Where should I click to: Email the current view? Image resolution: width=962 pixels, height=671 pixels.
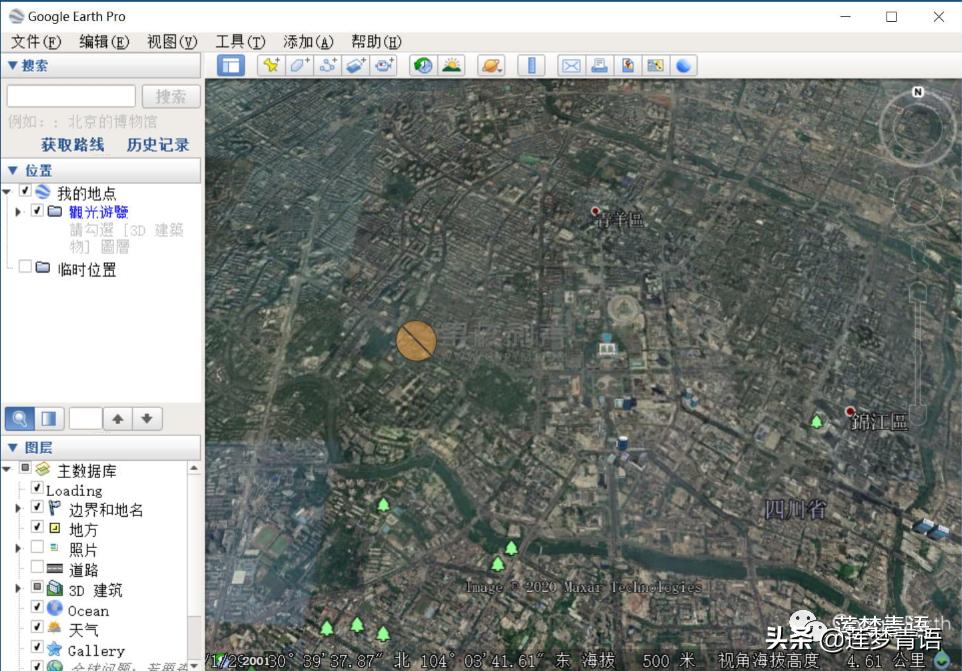pyautogui.click(x=573, y=65)
